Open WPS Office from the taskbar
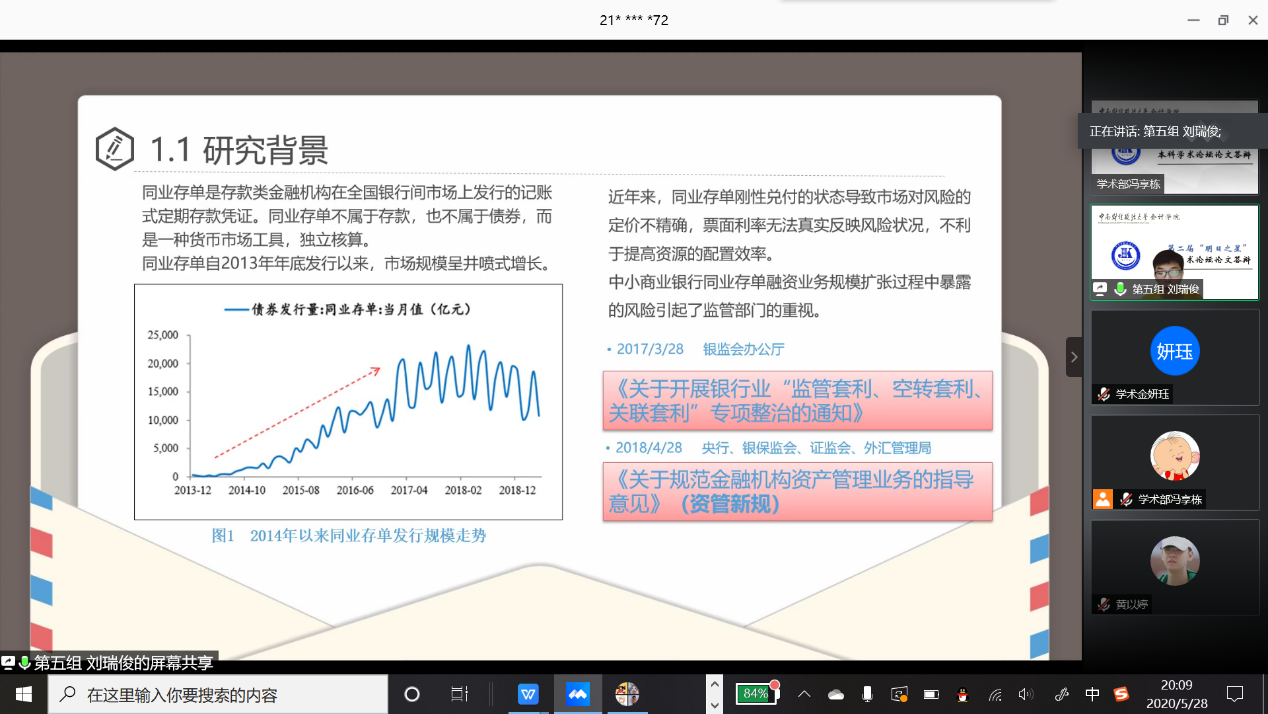 (528, 694)
